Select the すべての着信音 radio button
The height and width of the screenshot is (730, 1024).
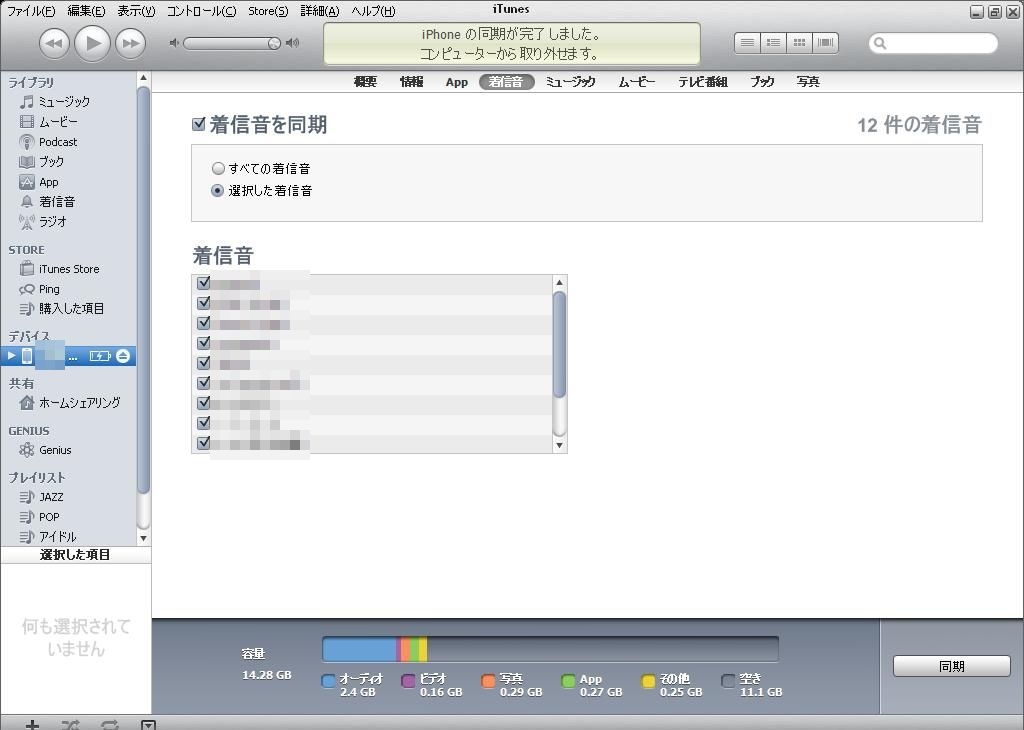coord(218,168)
